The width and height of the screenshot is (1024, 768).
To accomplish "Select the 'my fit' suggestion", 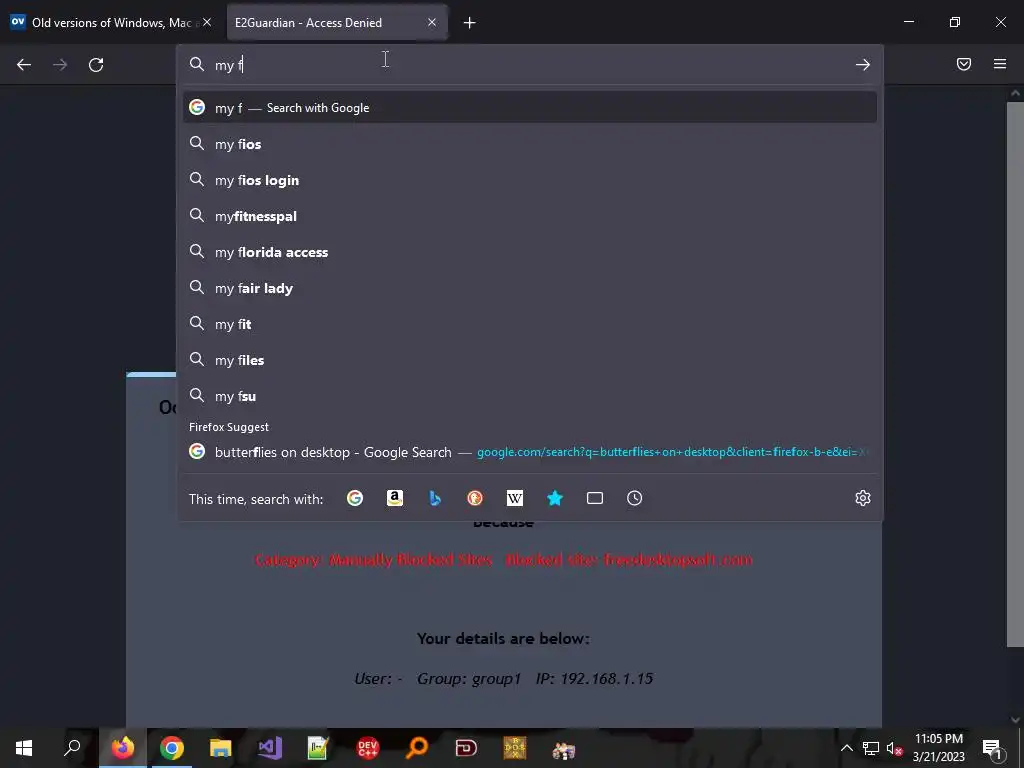I will (530, 324).
